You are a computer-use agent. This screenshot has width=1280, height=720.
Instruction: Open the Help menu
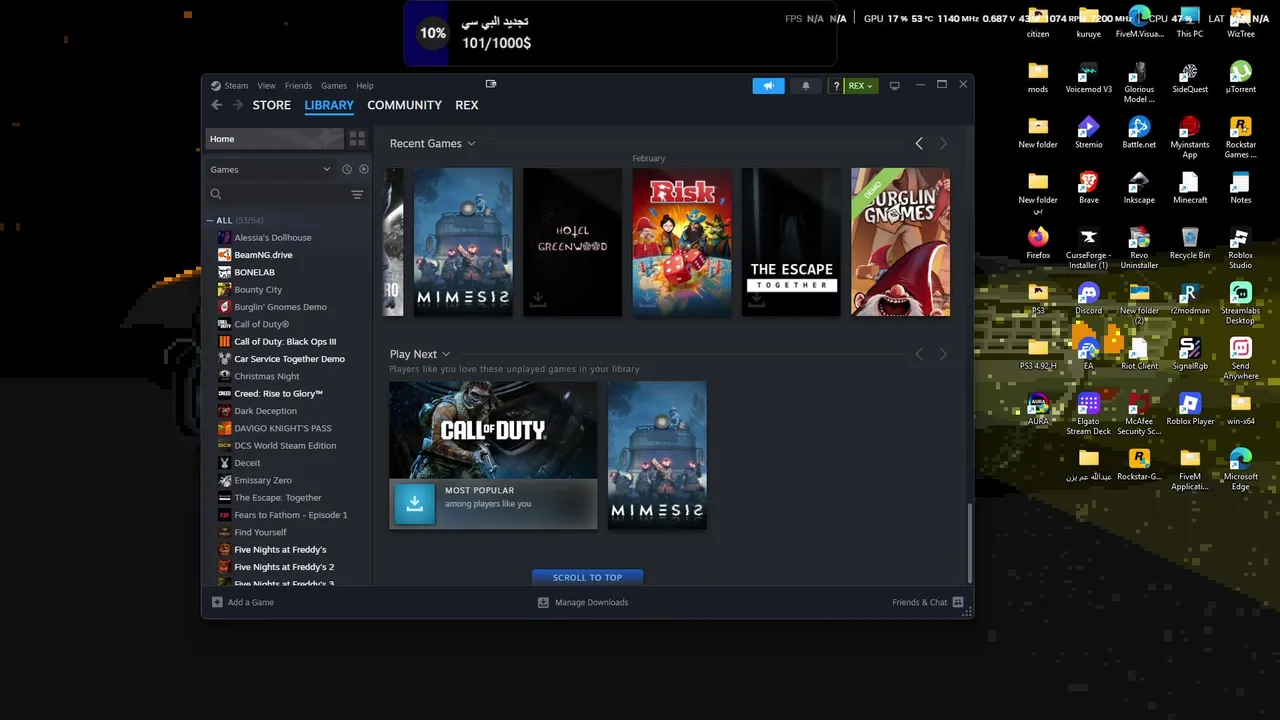tap(365, 86)
